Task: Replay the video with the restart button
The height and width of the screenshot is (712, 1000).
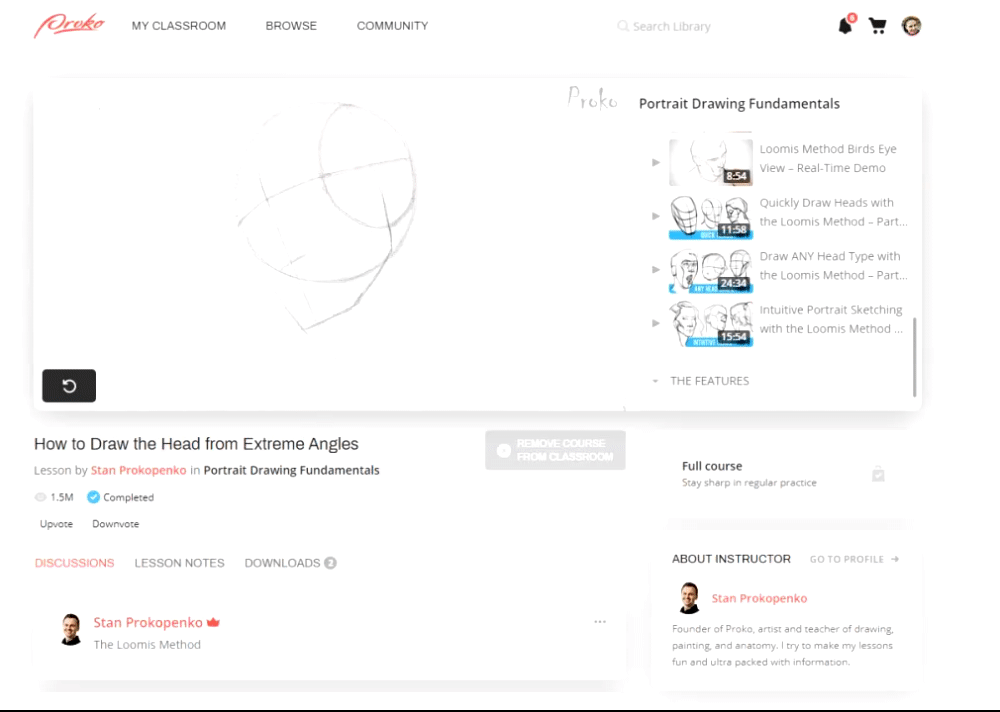Action: 69,385
